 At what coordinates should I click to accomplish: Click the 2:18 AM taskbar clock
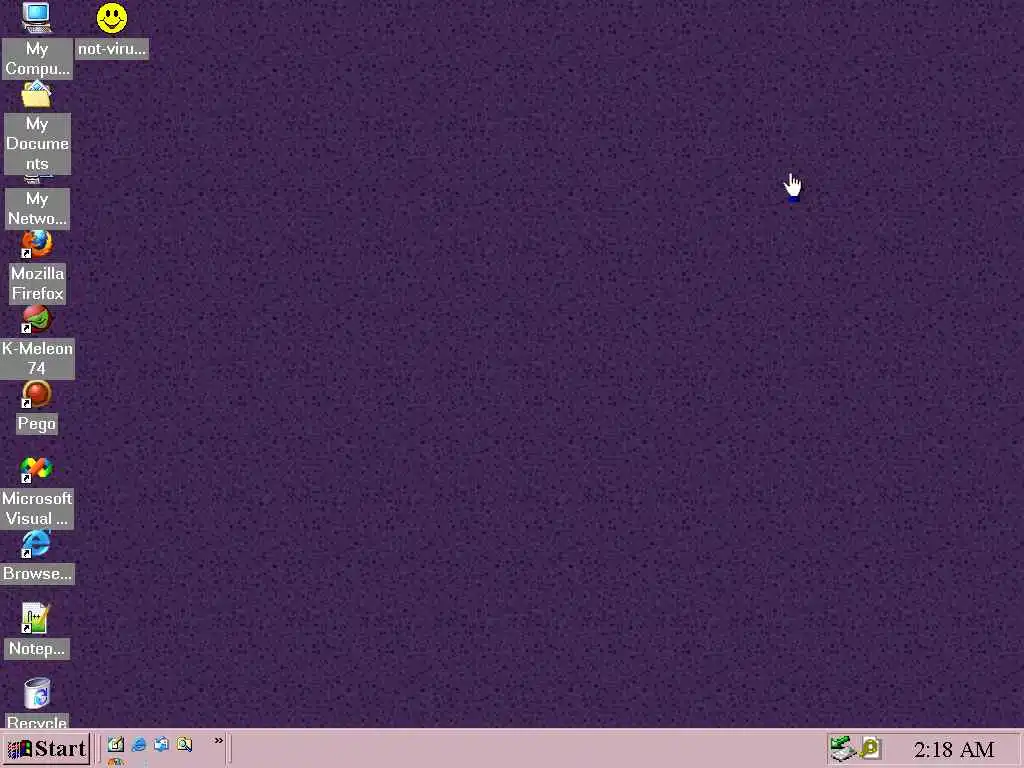[953, 749]
